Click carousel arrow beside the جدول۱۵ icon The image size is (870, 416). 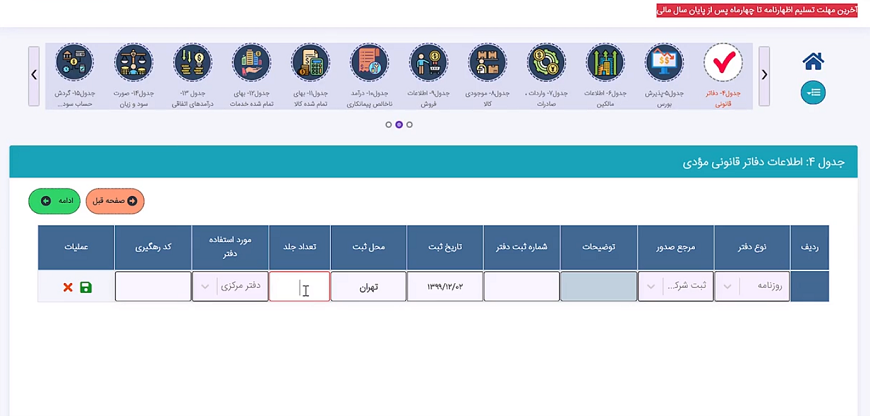point(34,76)
